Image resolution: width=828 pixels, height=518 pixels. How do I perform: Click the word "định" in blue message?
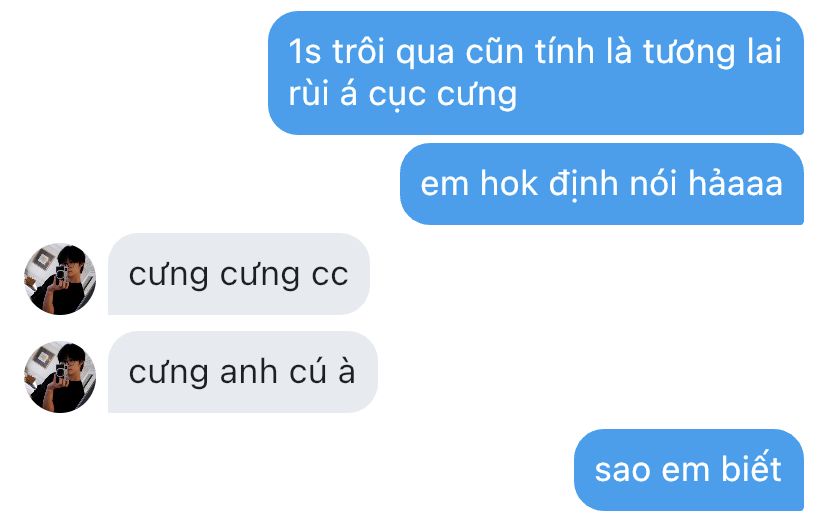click(584, 185)
